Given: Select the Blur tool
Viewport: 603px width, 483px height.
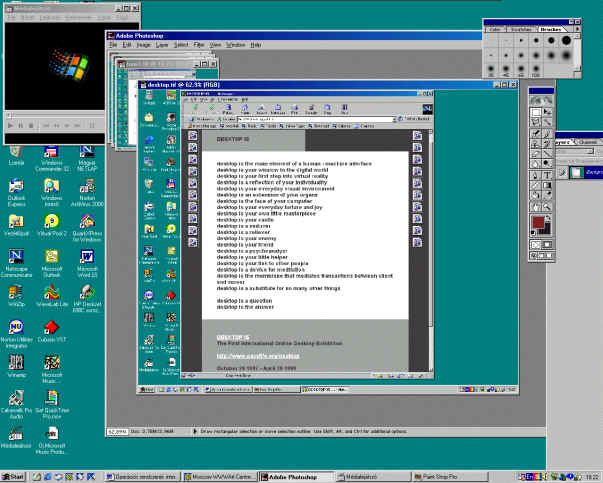Looking at the screenshot, I should coord(536,163).
